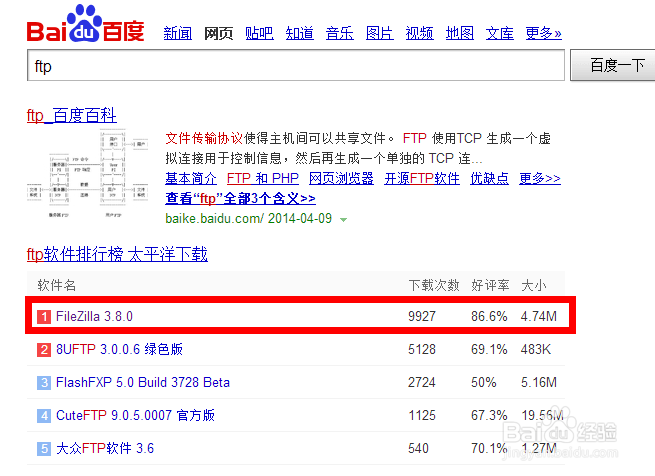This screenshot has width=655, height=476.
Task: Open the 网页浏览器 sublink
Action: click(341, 178)
